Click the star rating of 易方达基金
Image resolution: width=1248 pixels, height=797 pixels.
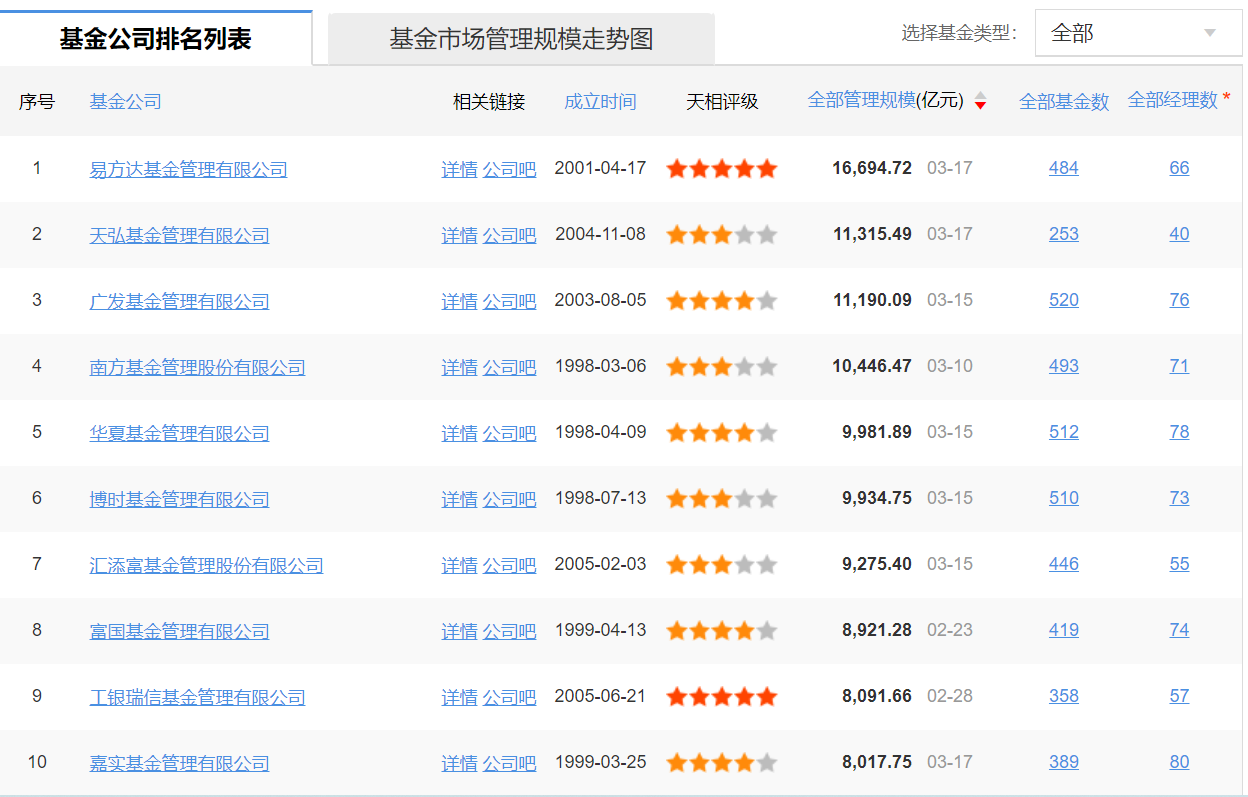click(x=721, y=169)
